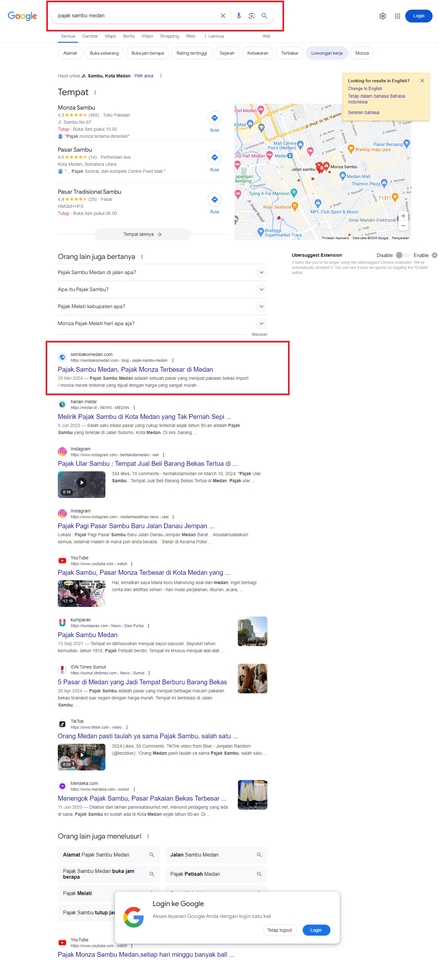Open the Google logo homepage link
The width and height of the screenshot is (439, 960).
22,16
